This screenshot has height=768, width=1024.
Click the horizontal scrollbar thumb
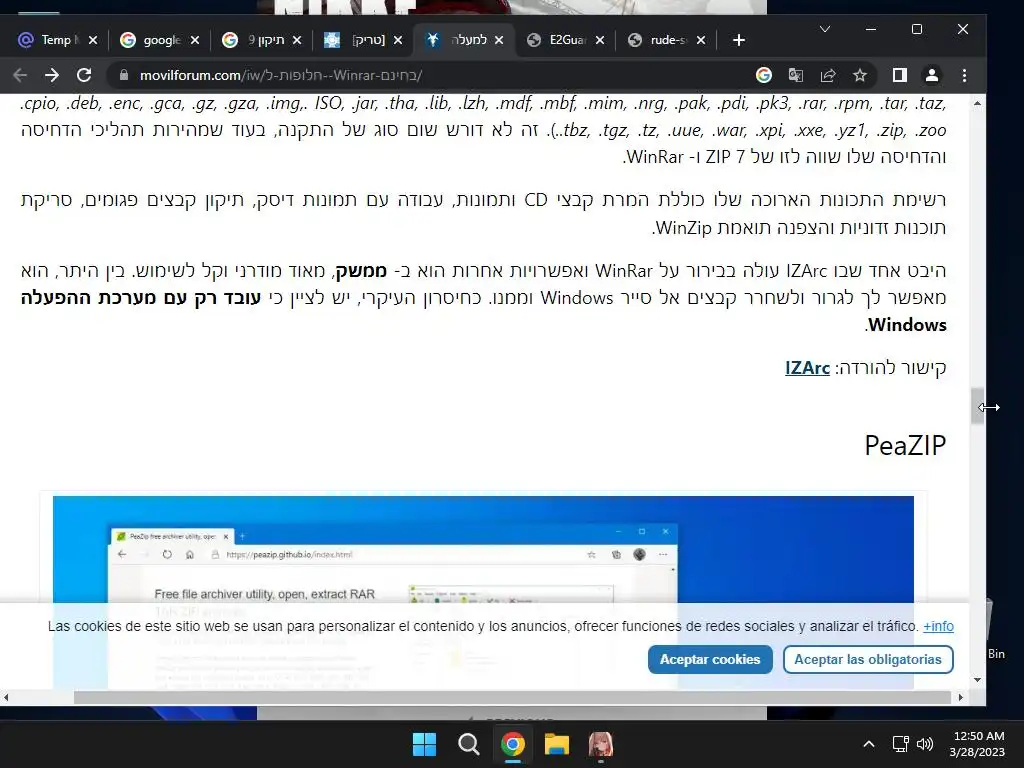tap(512, 697)
